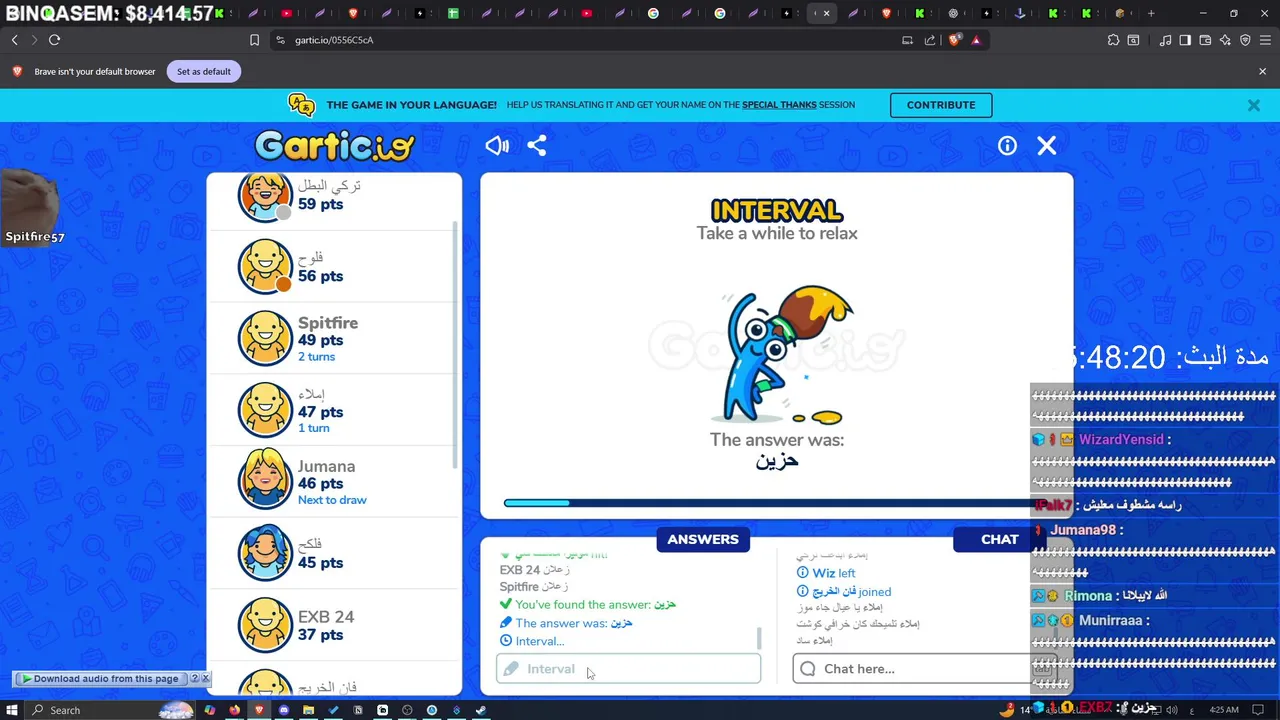Dismiss the translation banner

point(1253,105)
